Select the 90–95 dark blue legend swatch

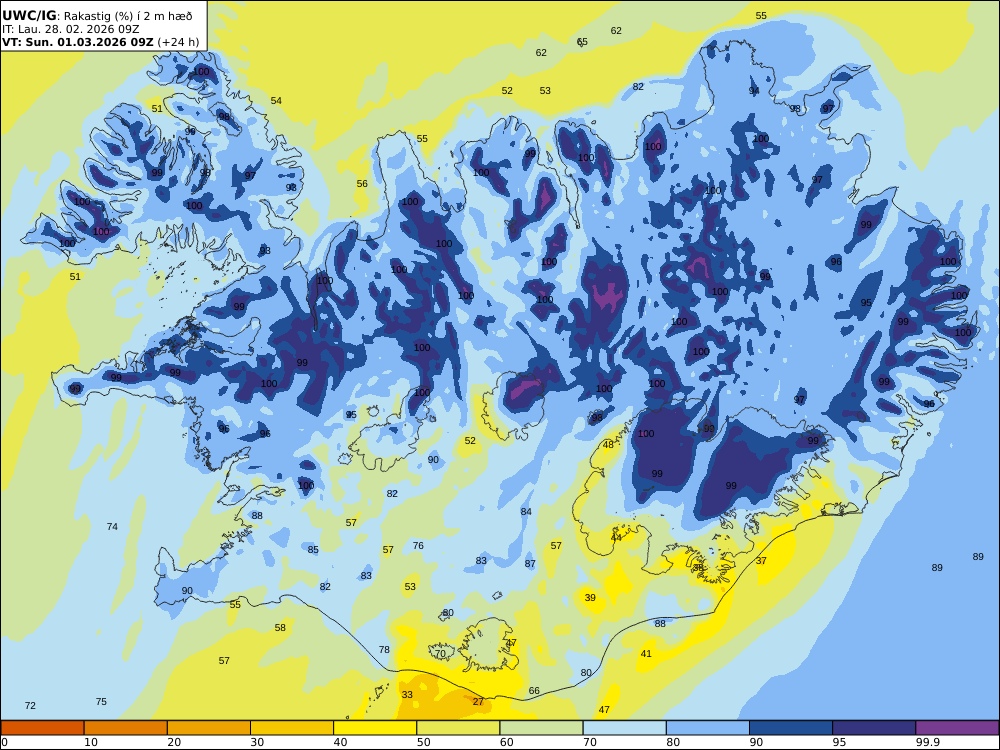tap(791, 728)
